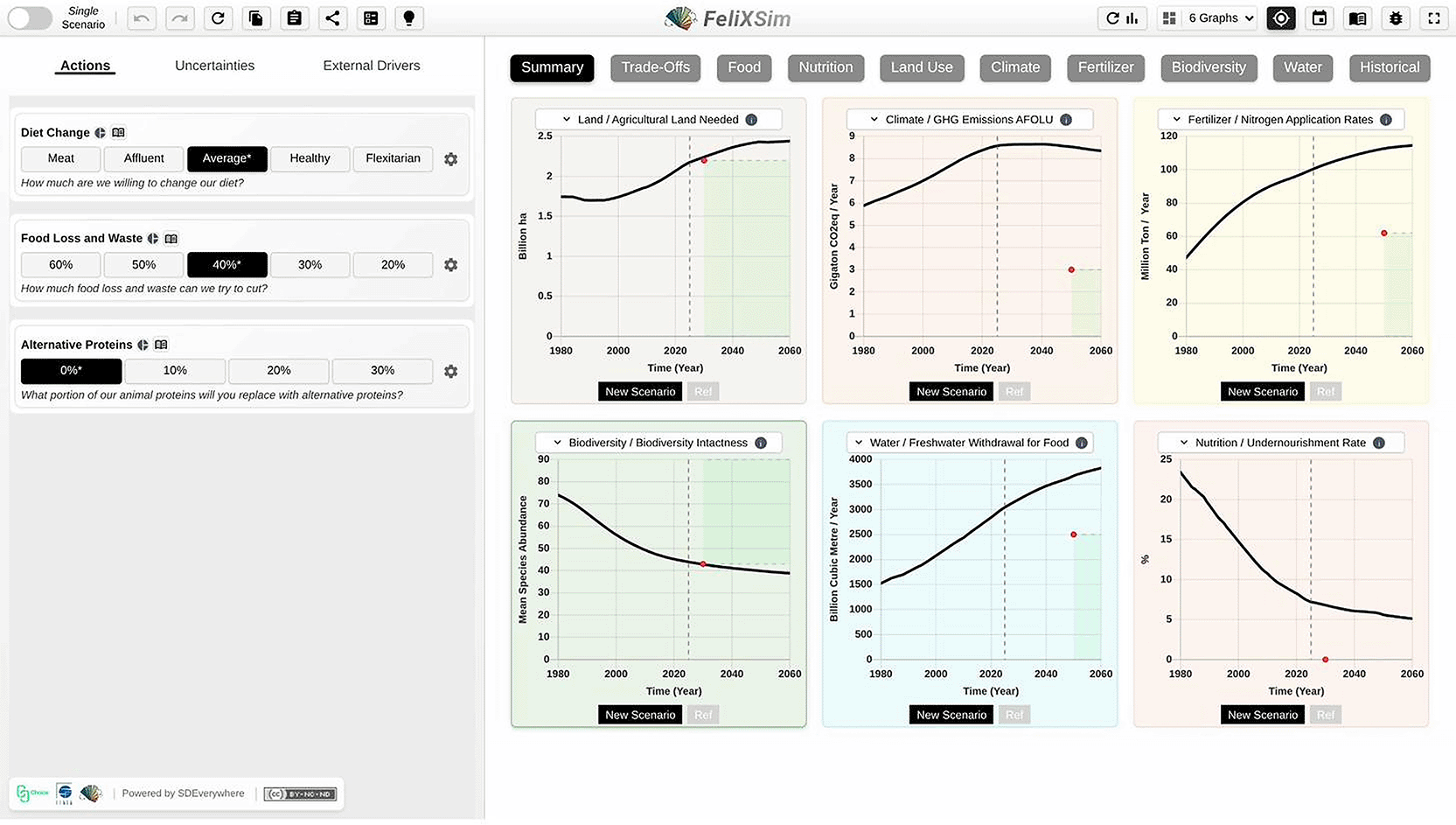Image resolution: width=1456 pixels, height=825 pixels.
Task: Click the reload scenario icon in the left toolbar
Action: [x=218, y=18]
